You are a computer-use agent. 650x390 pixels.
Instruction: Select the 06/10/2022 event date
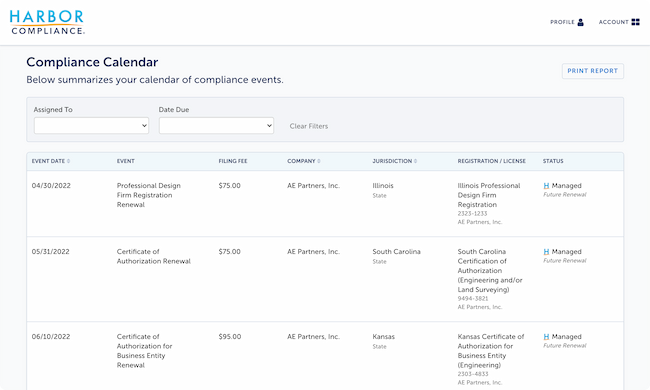coord(51,337)
